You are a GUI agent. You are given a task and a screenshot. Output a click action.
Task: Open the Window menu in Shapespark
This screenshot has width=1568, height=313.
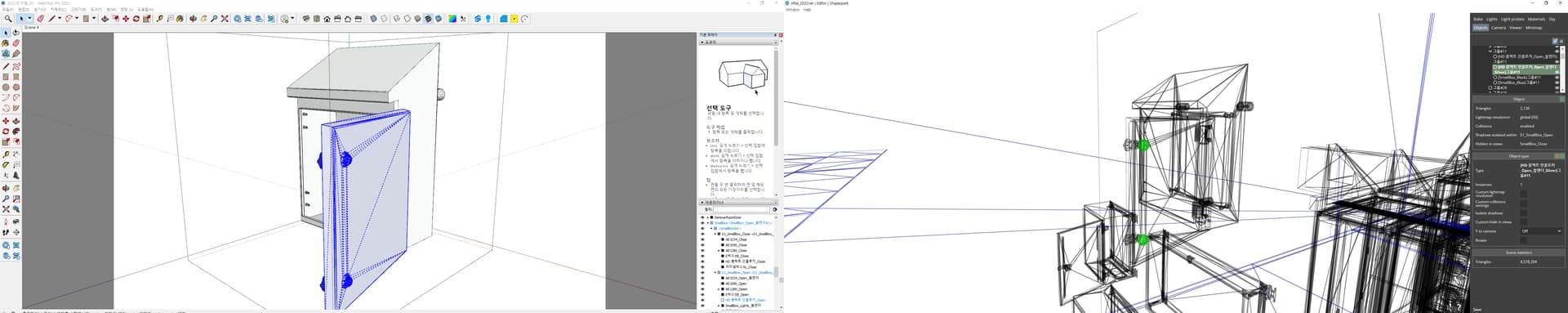793,10
